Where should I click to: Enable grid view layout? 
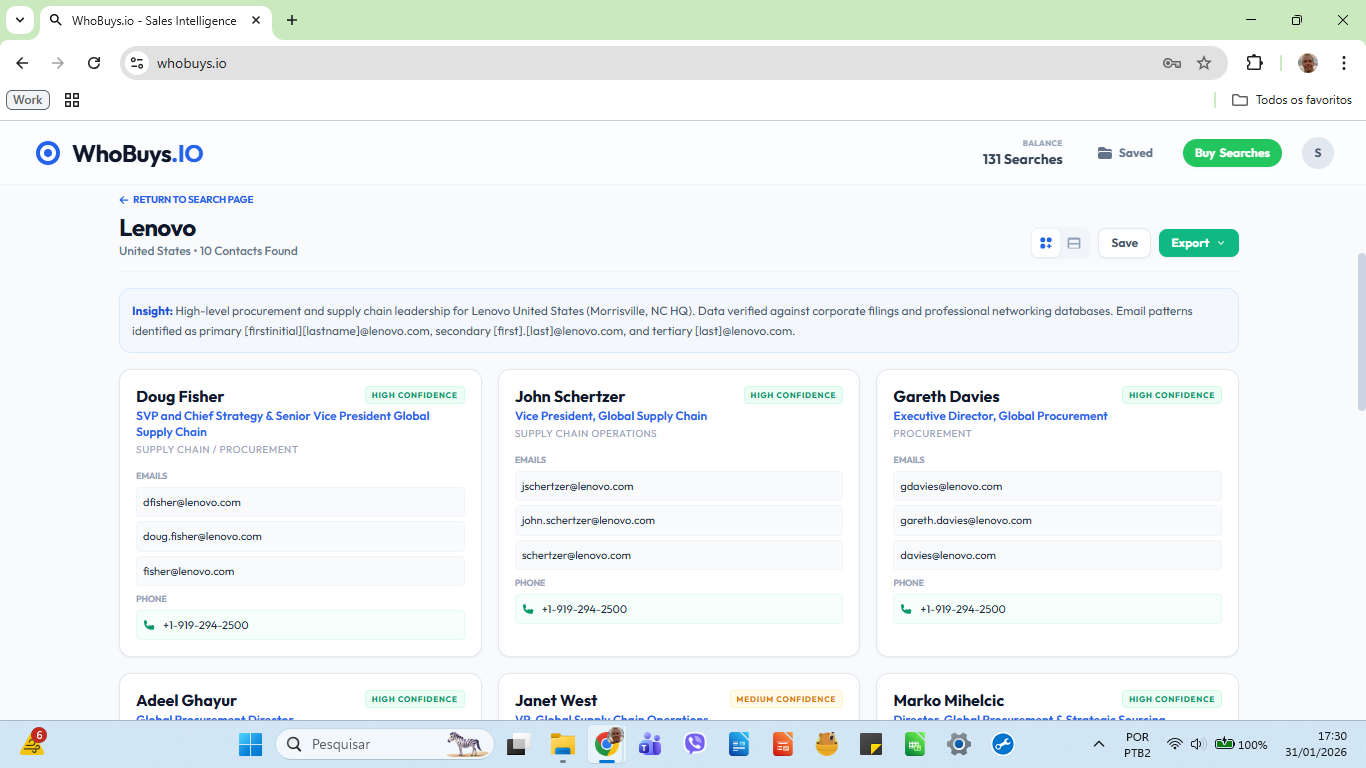(1045, 242)
